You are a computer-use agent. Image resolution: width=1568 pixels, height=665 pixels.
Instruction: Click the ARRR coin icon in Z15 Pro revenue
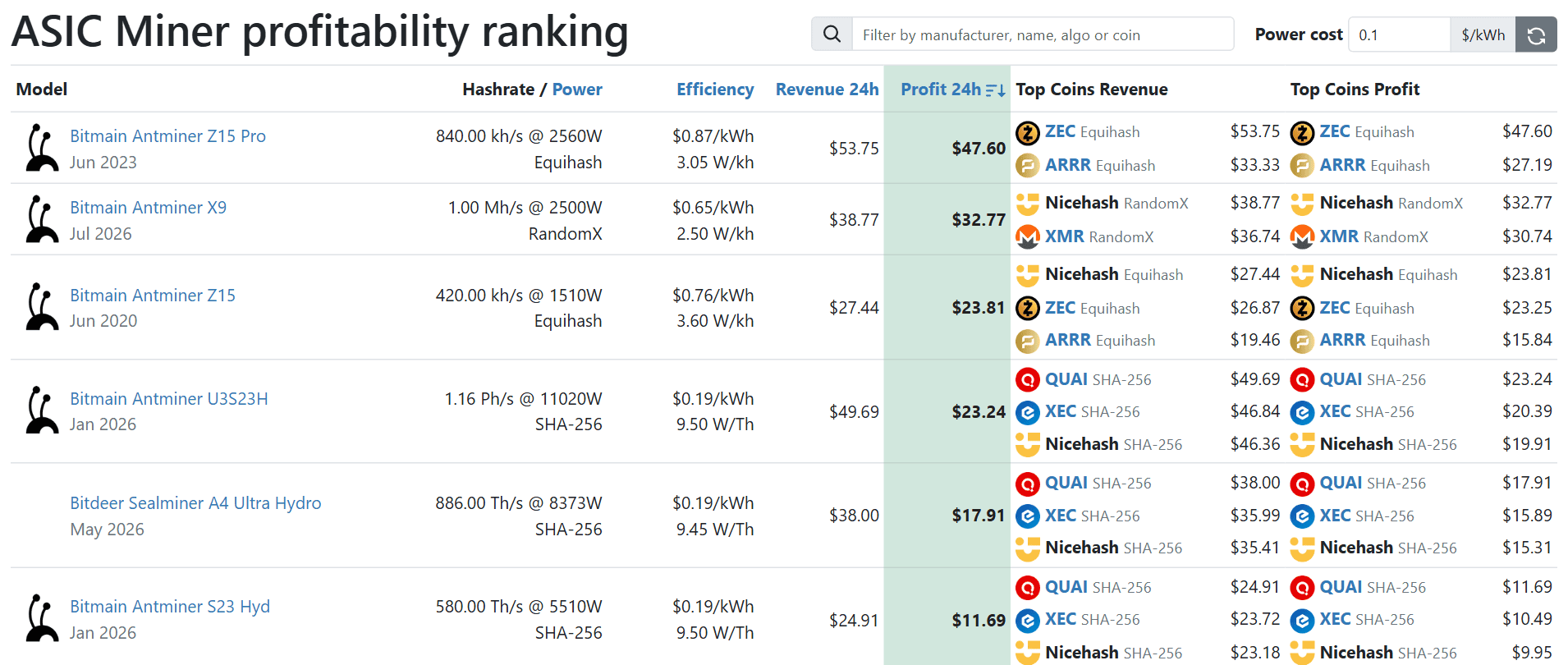[x=1028, y=166]
